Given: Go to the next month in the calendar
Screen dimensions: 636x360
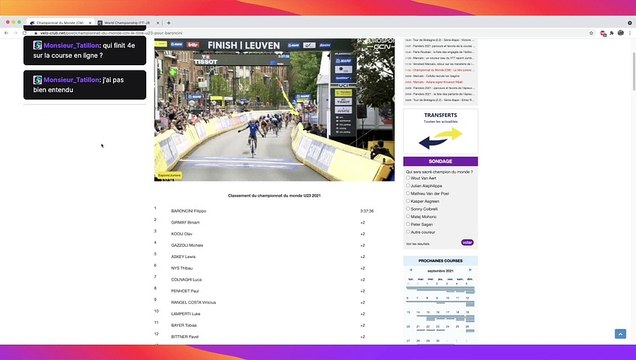Looking at the screenshot, I should 470,270.
